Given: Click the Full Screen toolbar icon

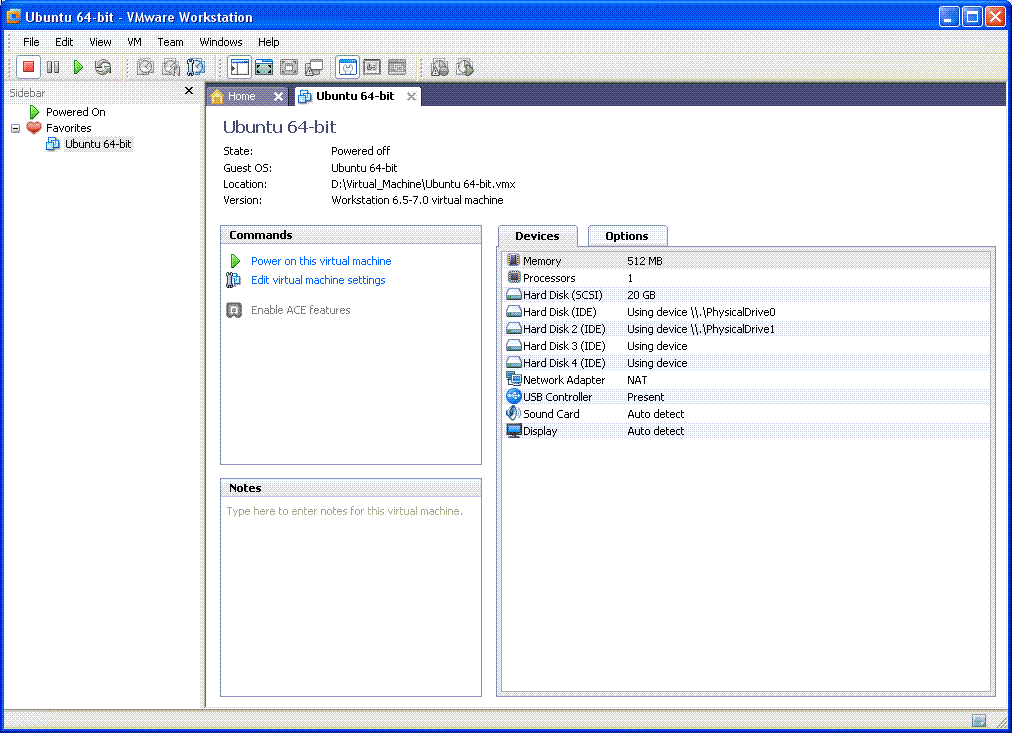Looking at the screenshot, I should pyautogui.click(x=289, y=67).
